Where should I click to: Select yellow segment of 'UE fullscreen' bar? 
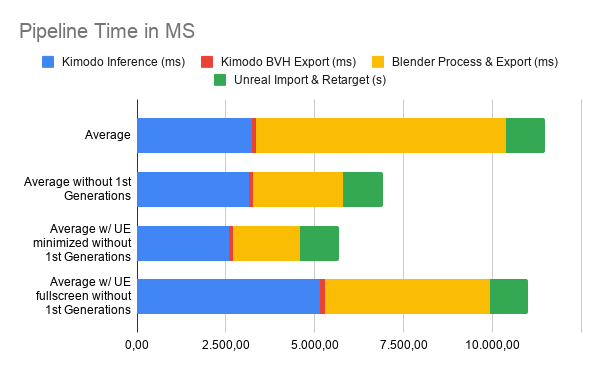coord(408,296)
